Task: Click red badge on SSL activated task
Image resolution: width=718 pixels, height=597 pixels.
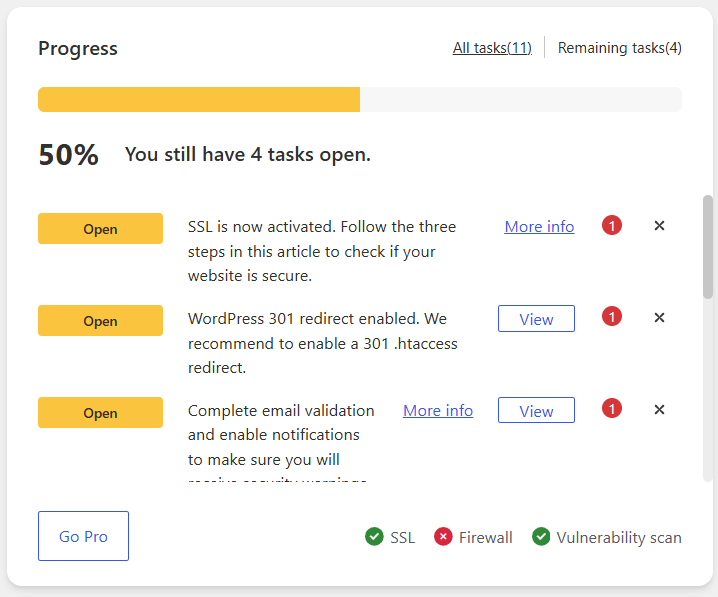Action: pyautogui.click(x=612, y=225)
